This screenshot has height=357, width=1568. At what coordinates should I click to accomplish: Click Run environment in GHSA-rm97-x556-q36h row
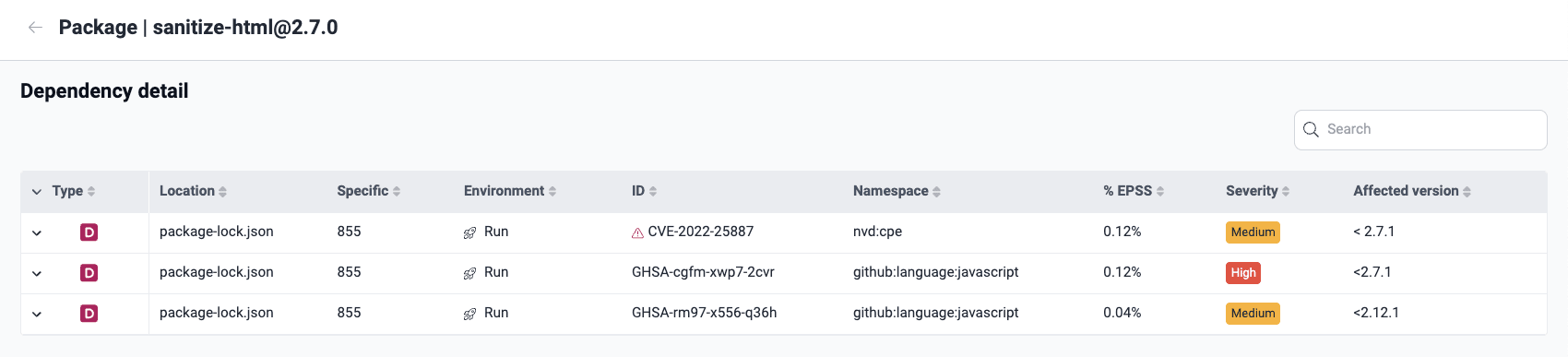point(496,313)
